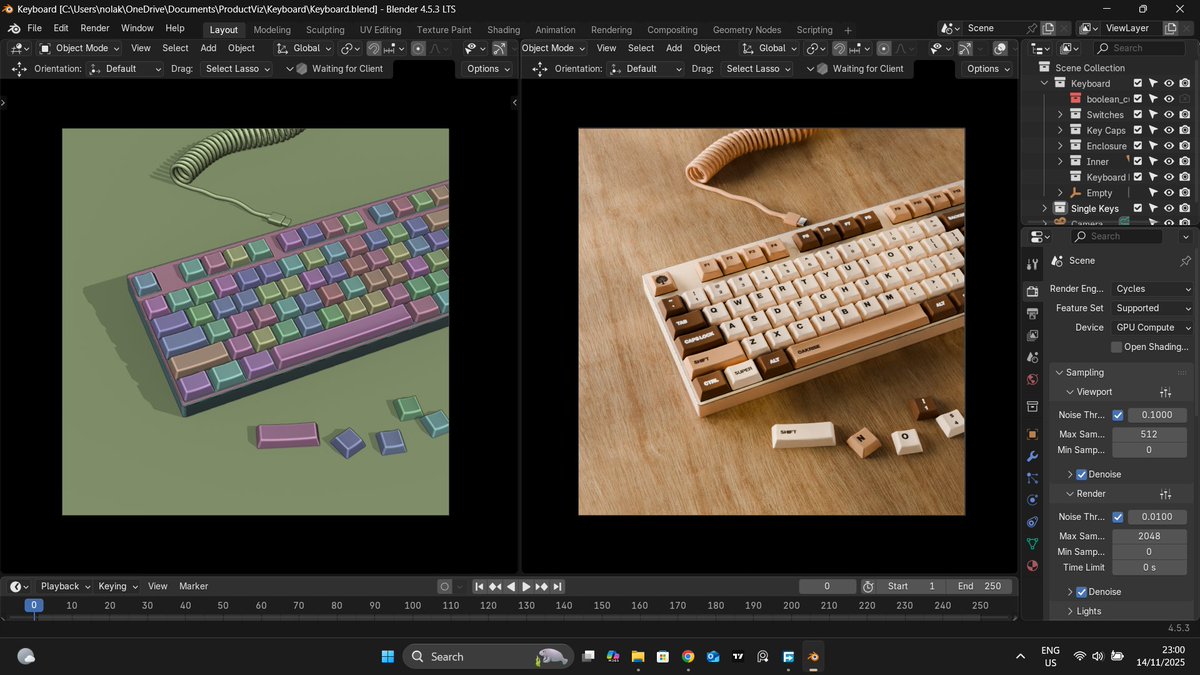Viewport: 1200px width, 675px height.
Task: Expand the Key Caps collection
Action: 1060,130
